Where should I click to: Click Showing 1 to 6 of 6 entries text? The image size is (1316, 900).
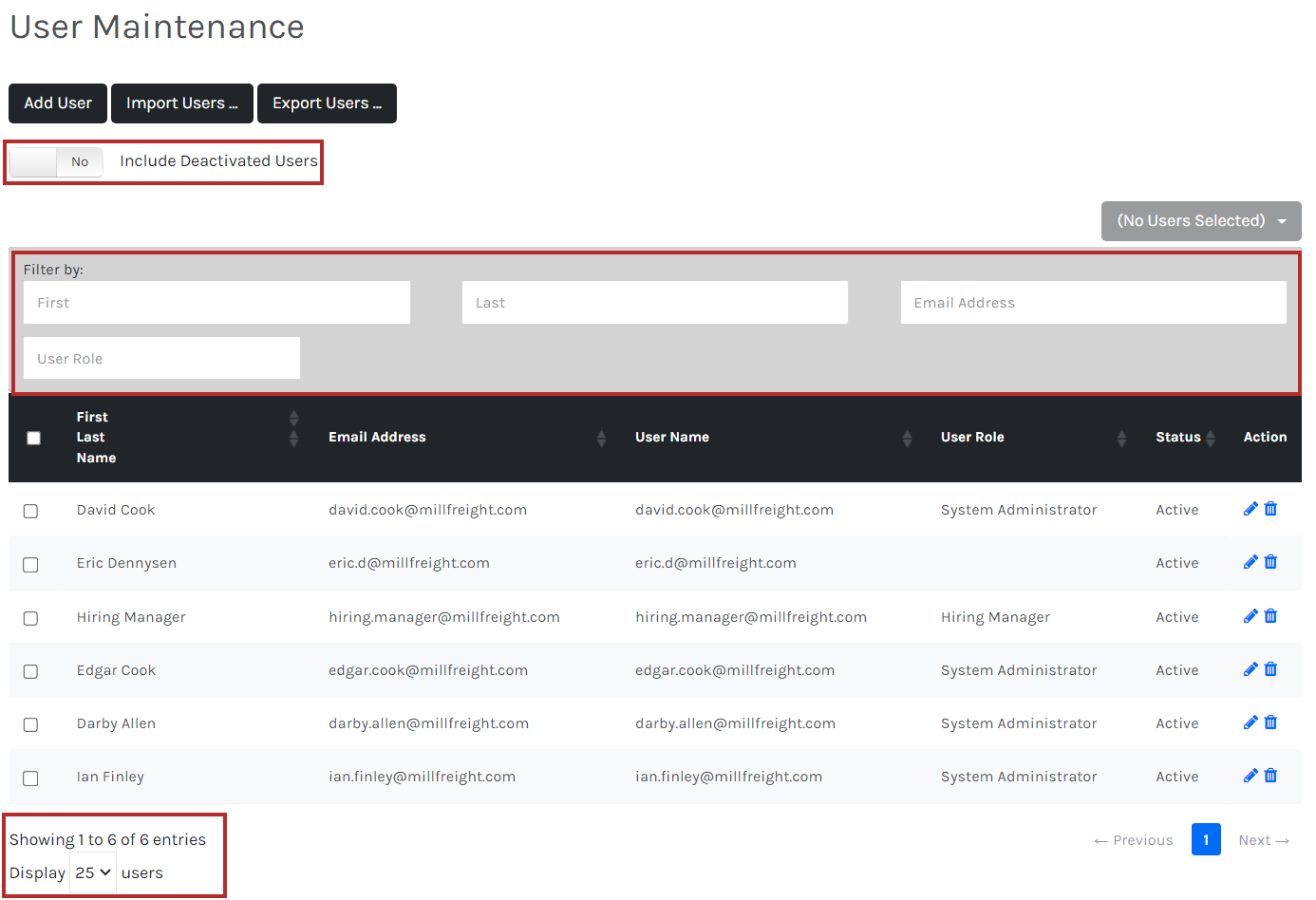click(x=107, y=839)
